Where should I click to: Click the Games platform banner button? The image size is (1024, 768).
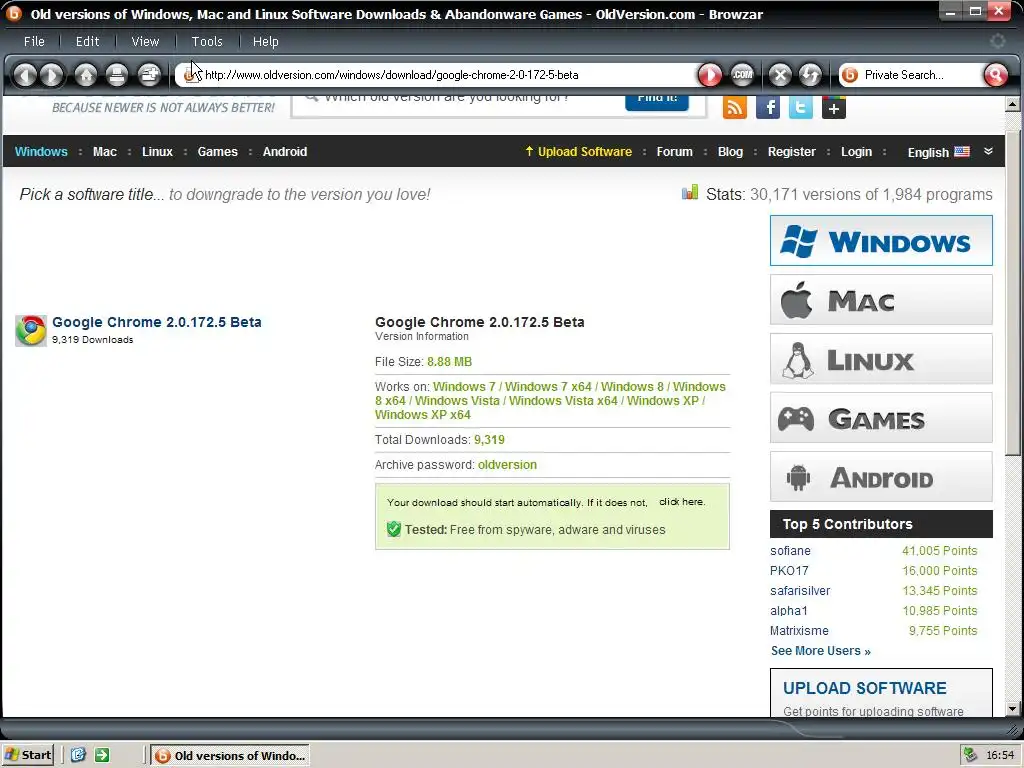click(x=881, y=418)
